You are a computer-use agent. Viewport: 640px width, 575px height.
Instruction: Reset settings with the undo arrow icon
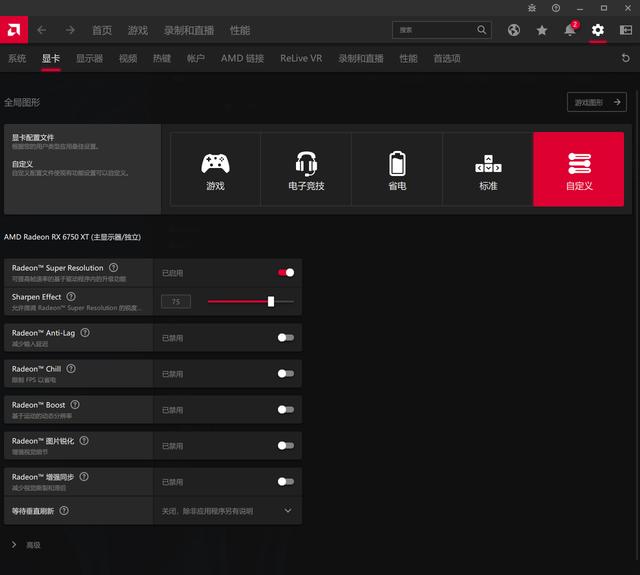[625, 58]
